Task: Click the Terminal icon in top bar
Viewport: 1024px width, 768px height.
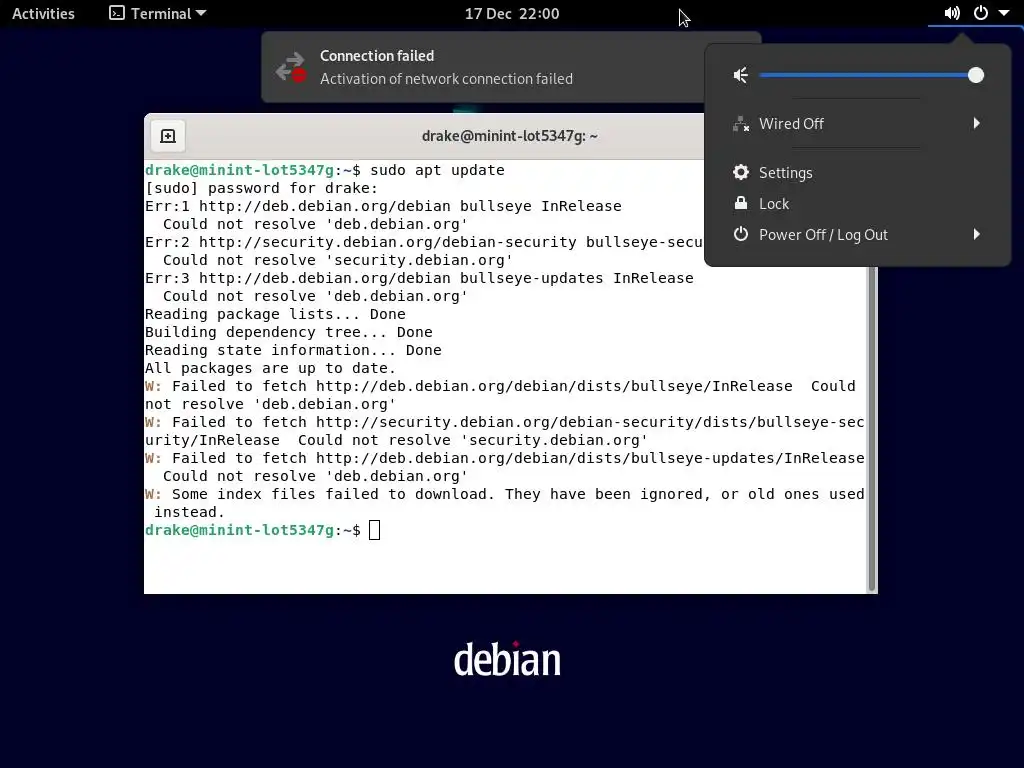Action: click(117, 13)
